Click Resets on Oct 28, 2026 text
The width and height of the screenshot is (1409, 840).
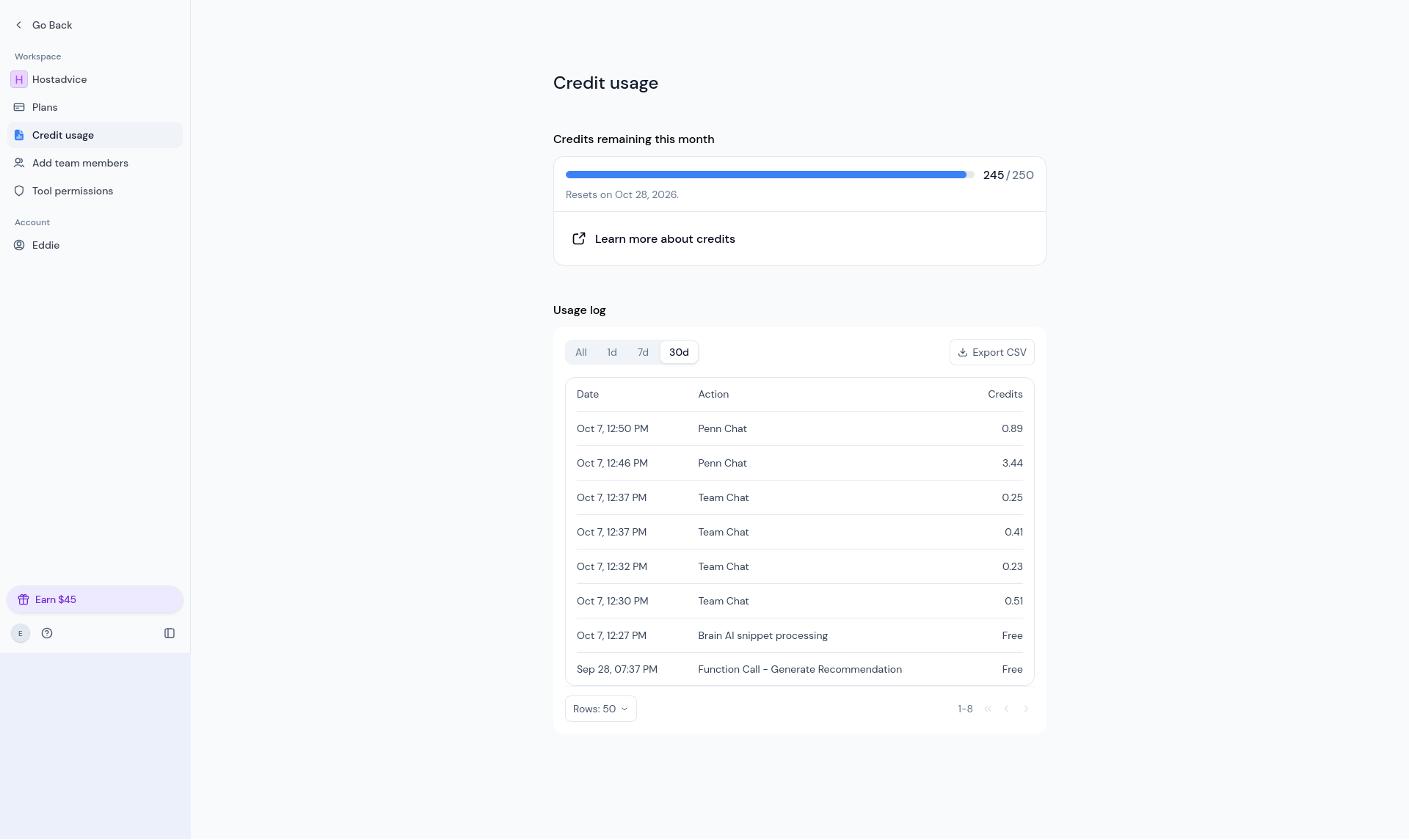pos(622,195)
